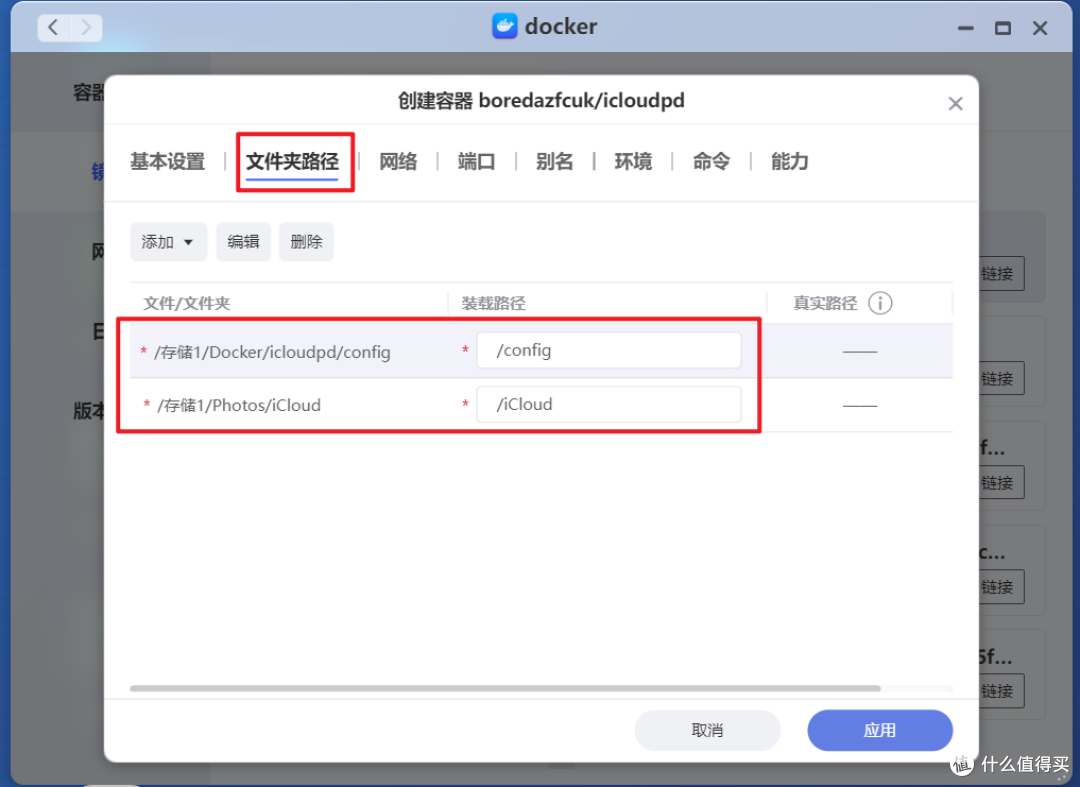Click the back navigation arrow
1080x787 pixels.
click(x=52, y=27)
